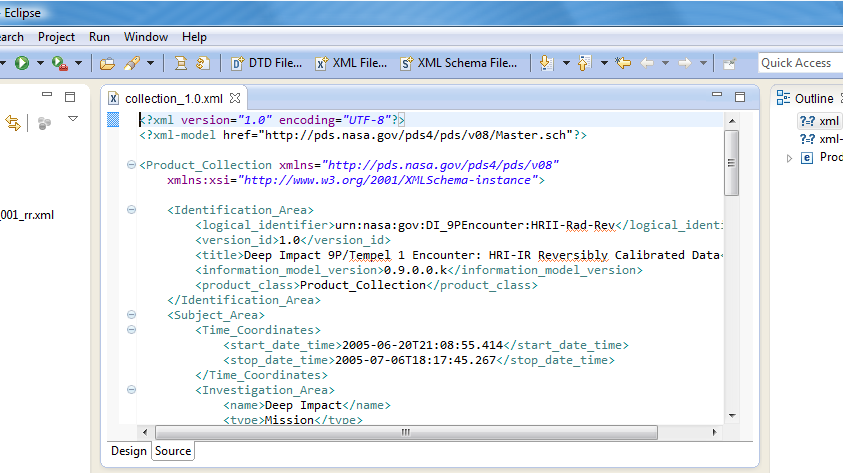Select the 001_rr.xml file
The height and width of the screenshot is (473, 843).
coord(27,215)
